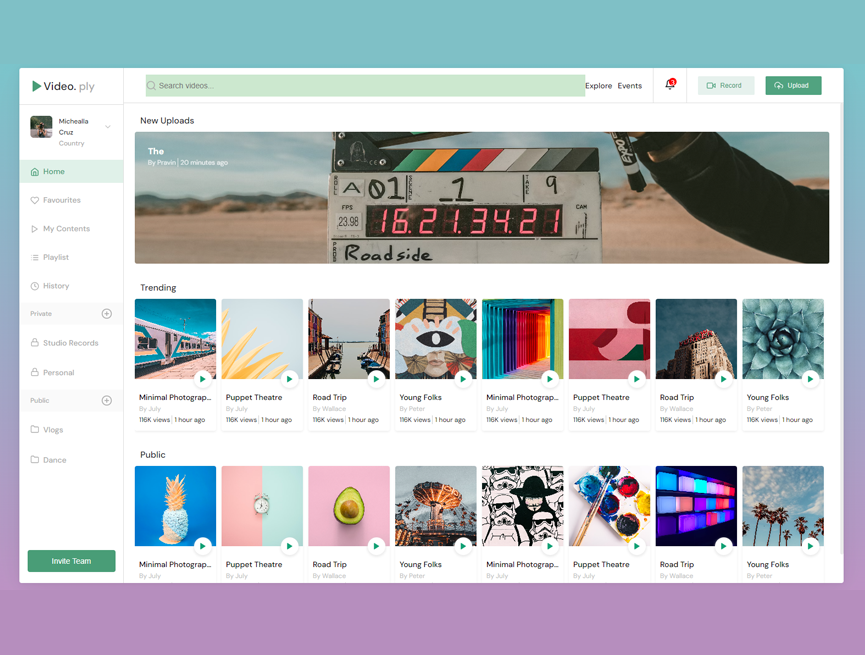Play the train Minimal Photography trending video
Image resolution: width=865 pixels, height=655 pixels.
tap(202, 379)
